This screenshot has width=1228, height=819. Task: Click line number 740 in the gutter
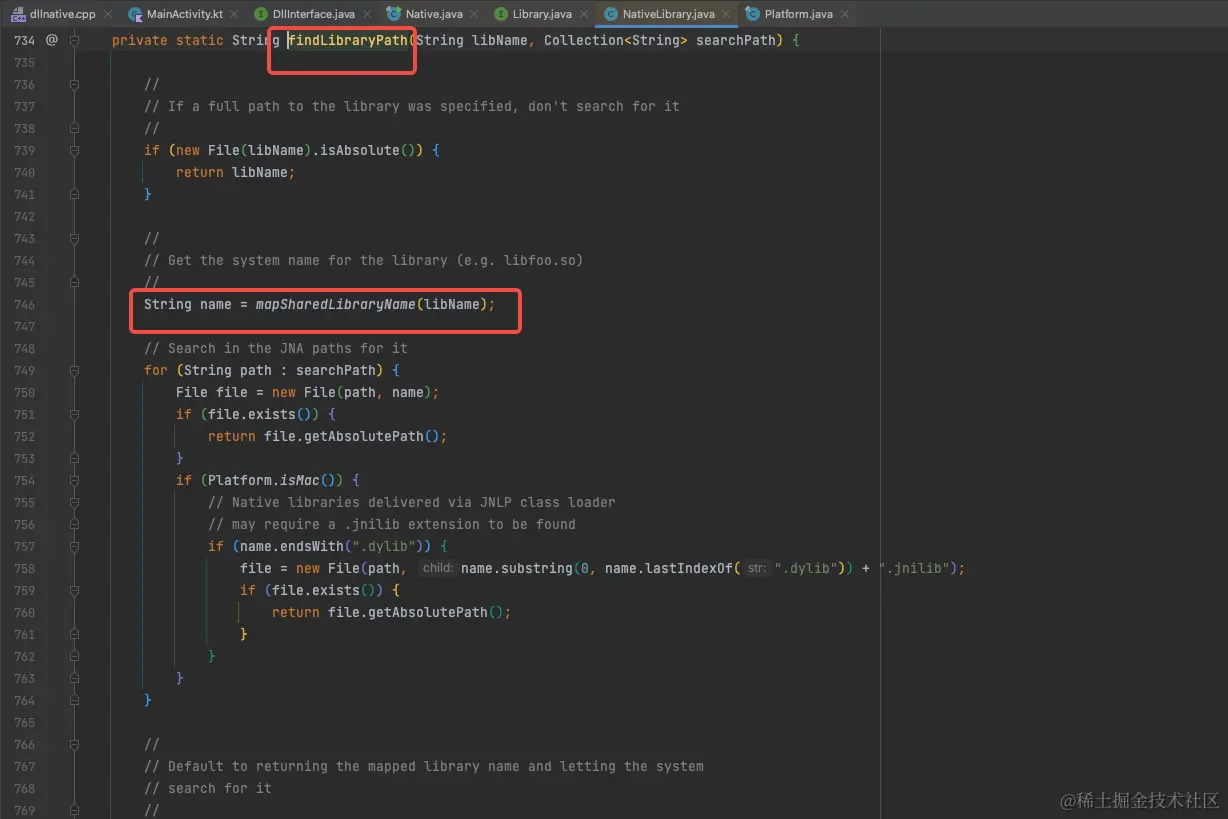24,173
